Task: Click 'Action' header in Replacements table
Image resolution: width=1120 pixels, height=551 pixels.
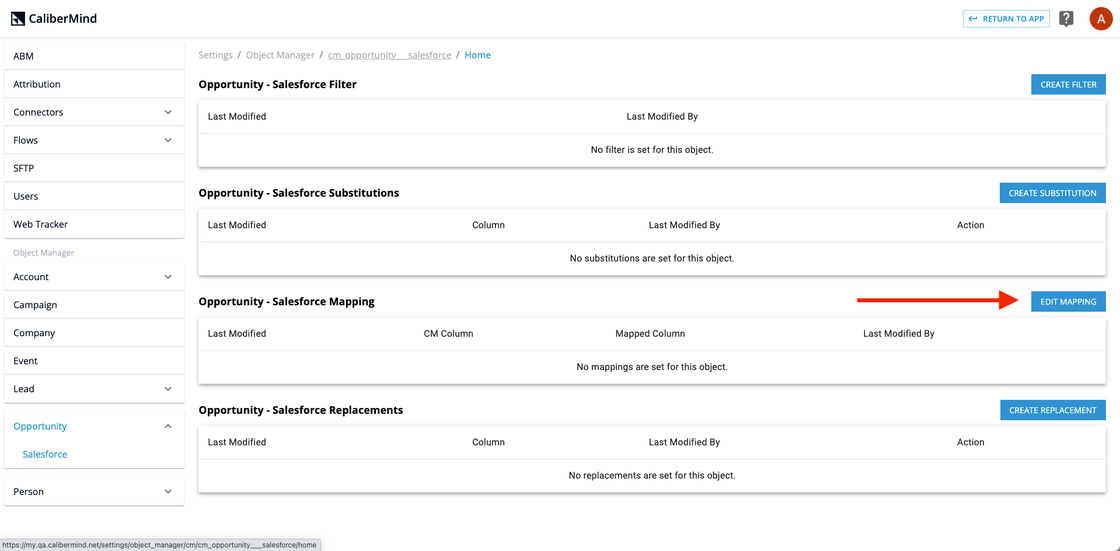Action: pyautogui.click(x=971, y=442)
